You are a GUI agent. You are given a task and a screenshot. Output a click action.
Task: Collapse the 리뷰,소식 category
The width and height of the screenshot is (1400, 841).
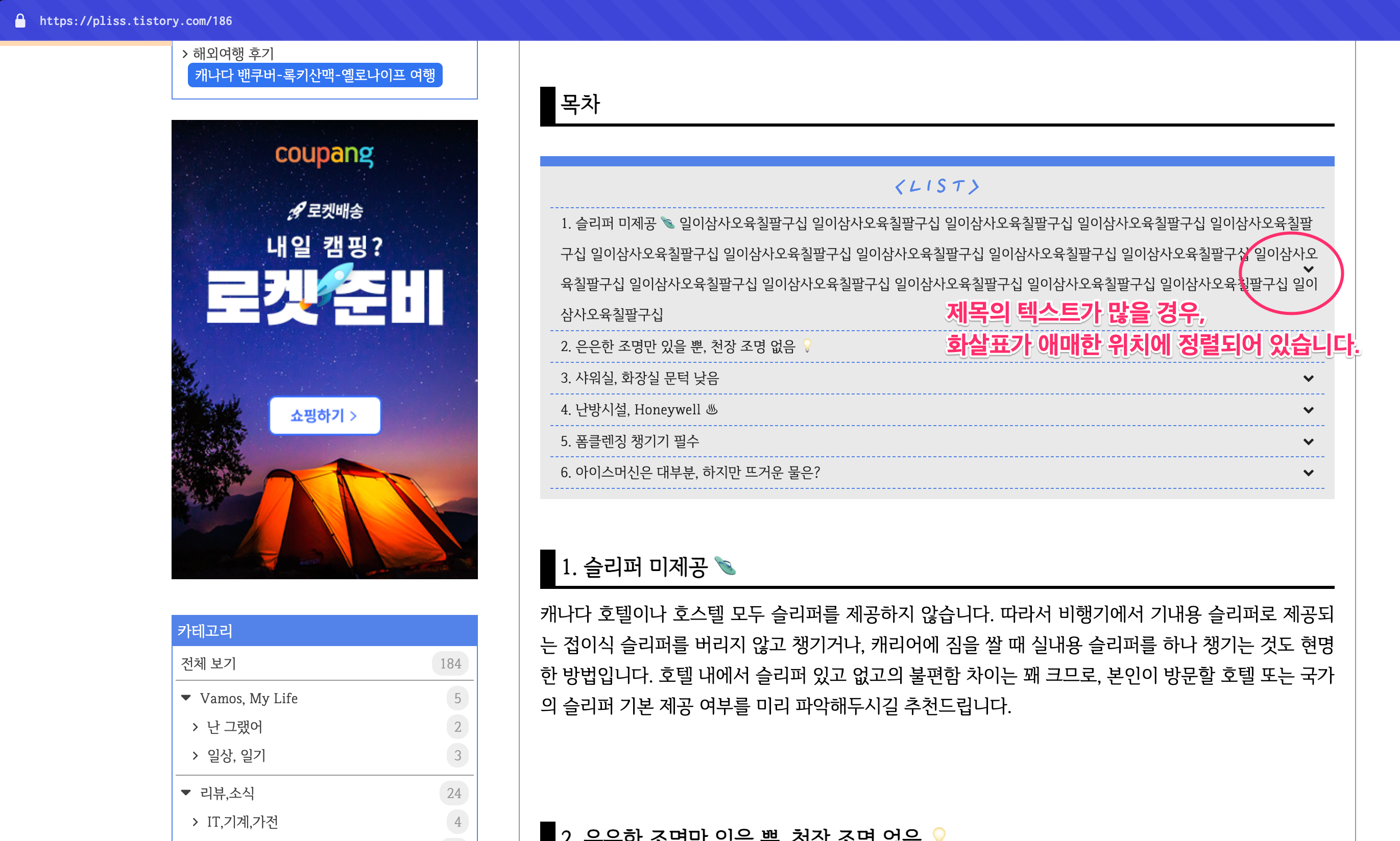coord(187,792)
